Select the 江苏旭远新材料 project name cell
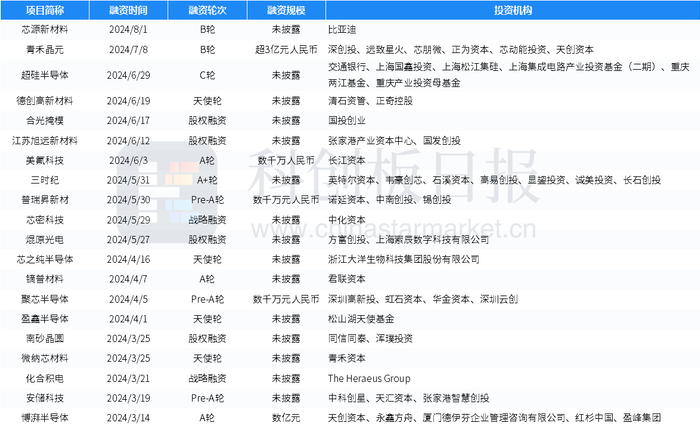The image size is (700, 429). pyautogui.click(x=45, y=141)
